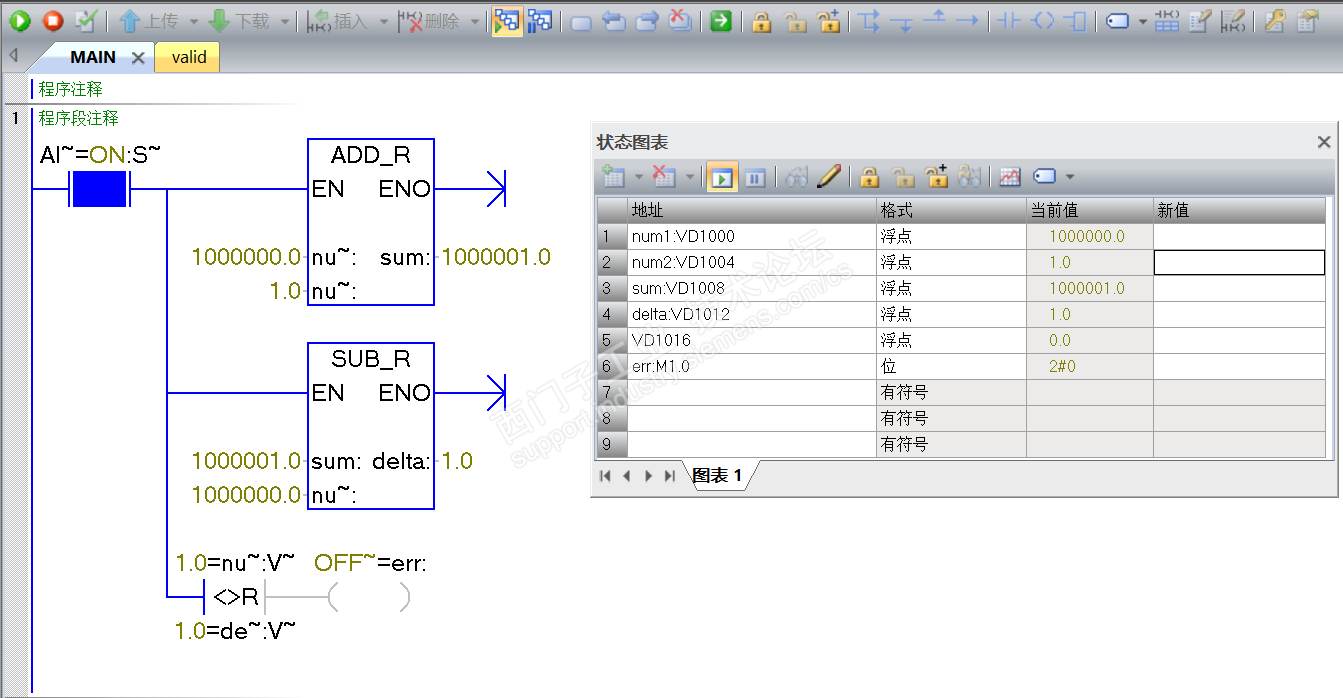The image size is (1343, 698).
Task: Toggle the symbol info table icon
Action: point(1167,21)
